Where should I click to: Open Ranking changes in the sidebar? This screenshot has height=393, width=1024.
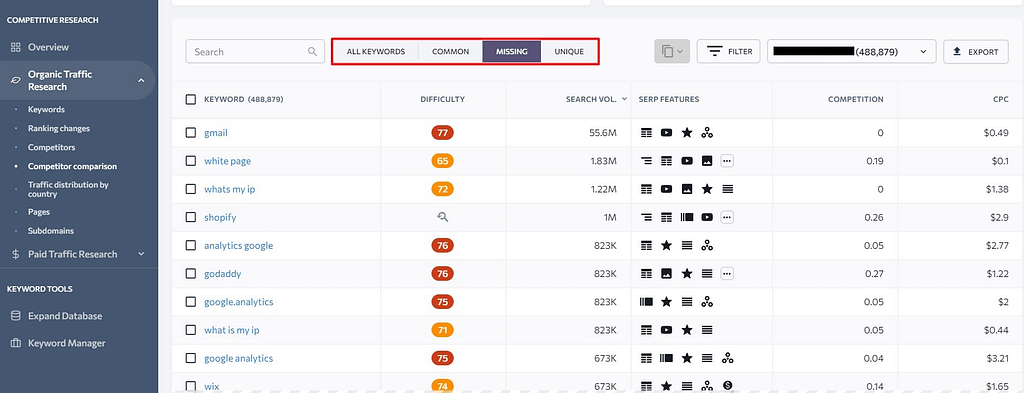(x=59, y=129)
